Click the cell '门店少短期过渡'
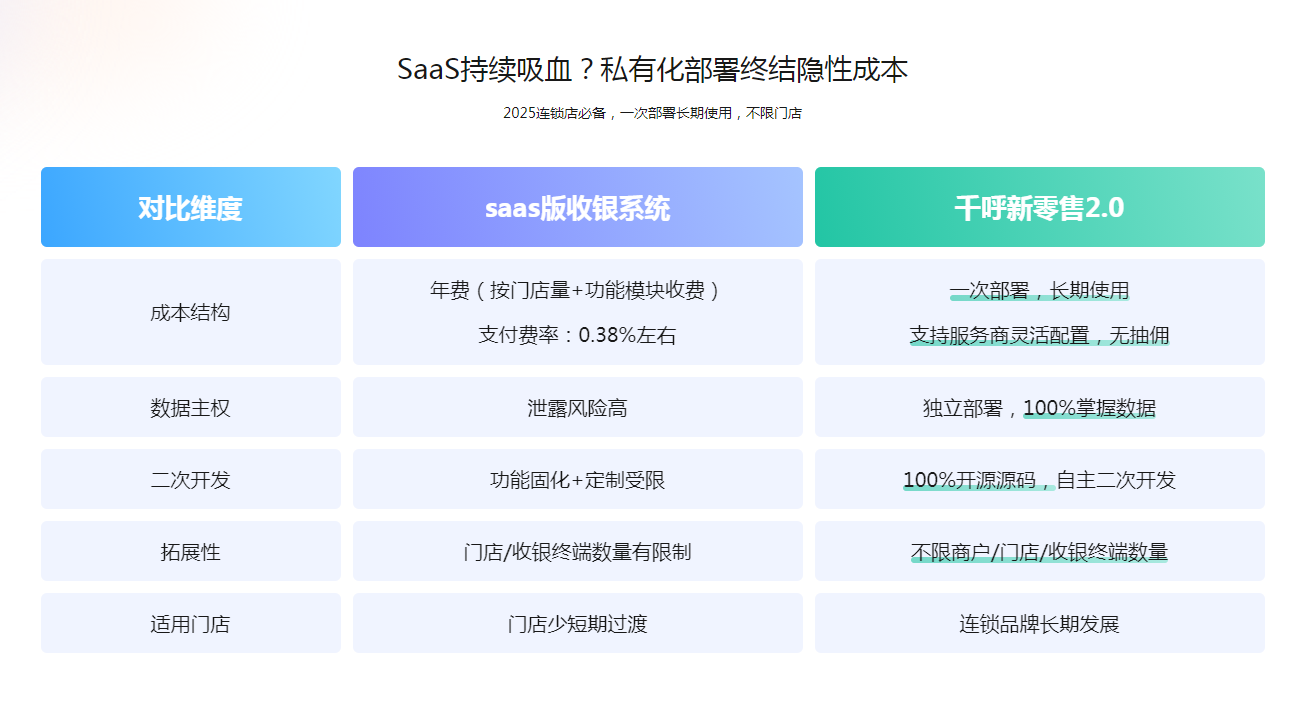Viewport: 1308px width, 702px height. tap(578, 623)
